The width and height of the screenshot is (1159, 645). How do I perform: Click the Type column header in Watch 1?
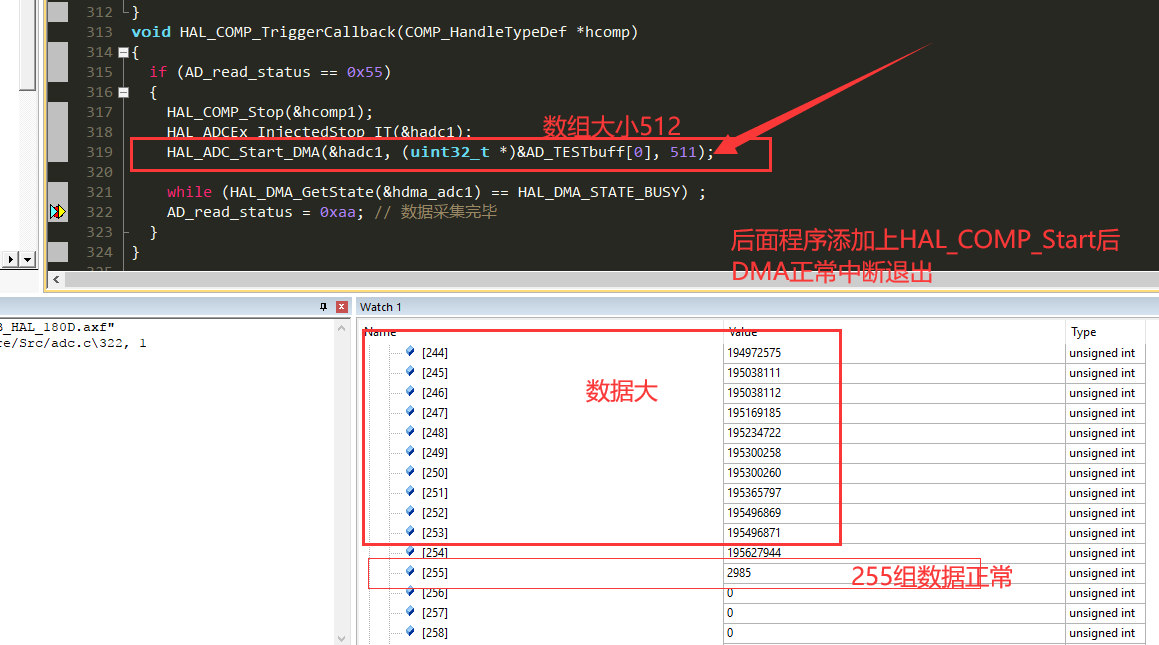[1083, 332]
